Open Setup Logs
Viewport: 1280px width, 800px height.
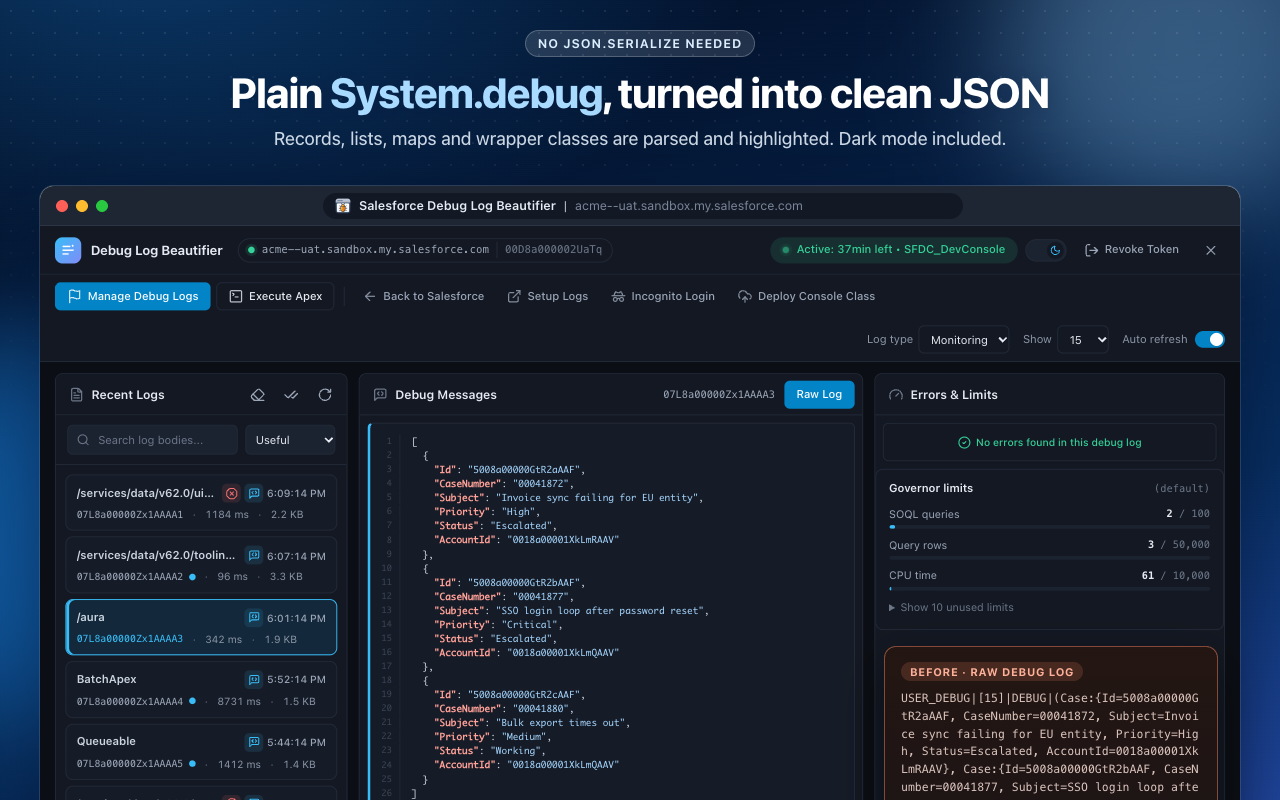(548, 296)
